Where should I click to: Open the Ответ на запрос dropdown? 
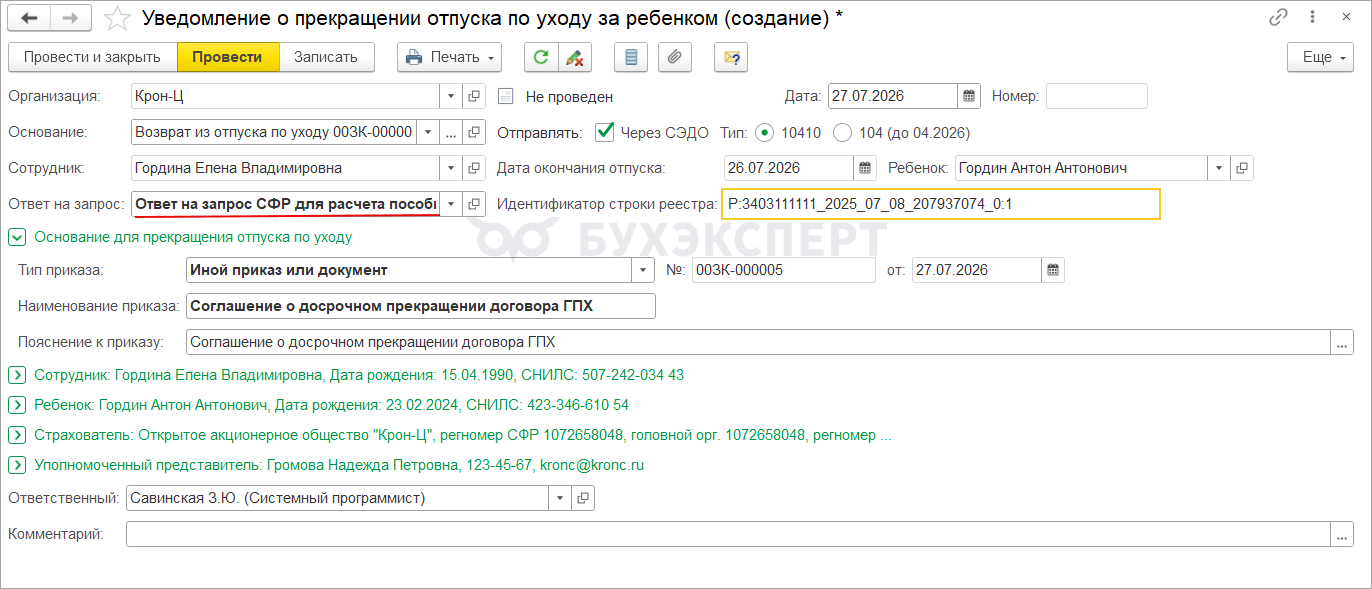click(x=451, y=204)
